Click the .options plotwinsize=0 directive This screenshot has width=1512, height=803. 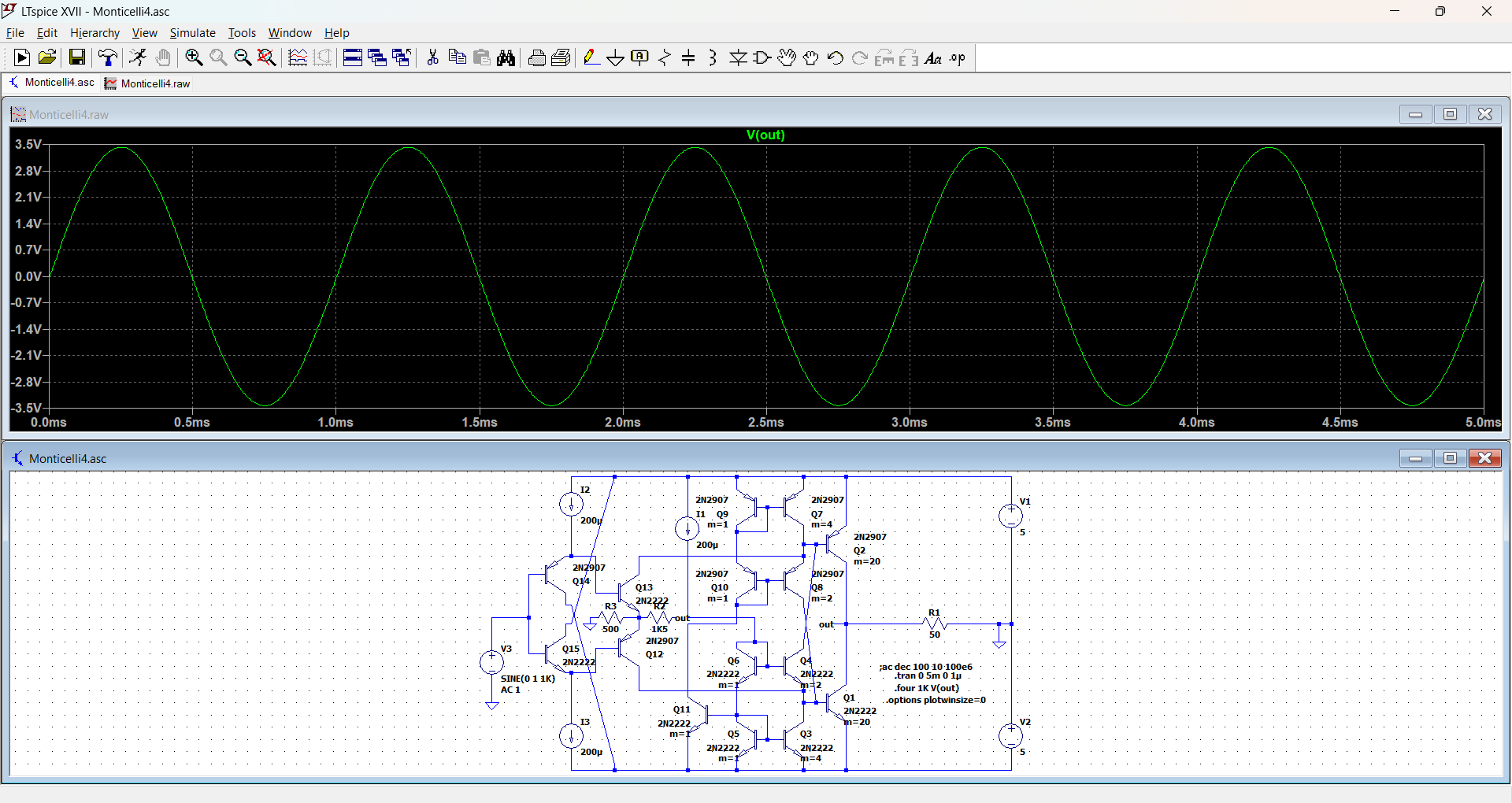tap(935, 700)
